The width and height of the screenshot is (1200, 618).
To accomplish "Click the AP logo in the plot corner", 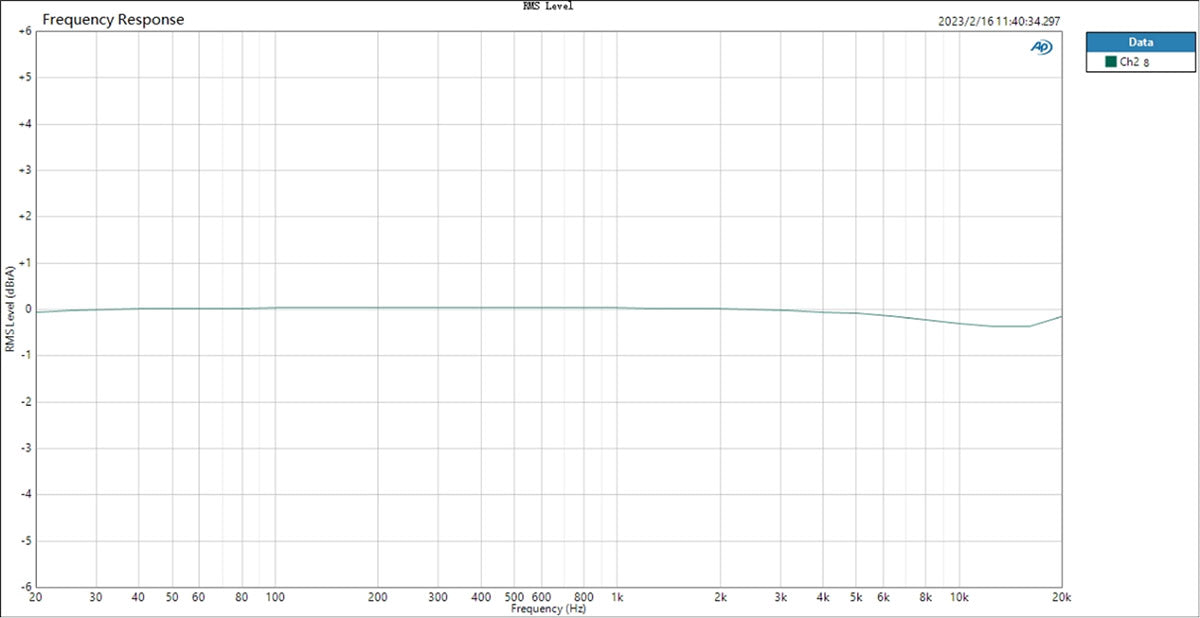I will tap(1040, 46).
